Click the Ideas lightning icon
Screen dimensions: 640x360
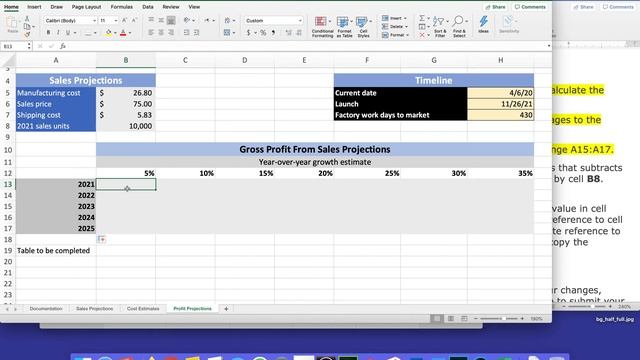[x=484, y=24]
